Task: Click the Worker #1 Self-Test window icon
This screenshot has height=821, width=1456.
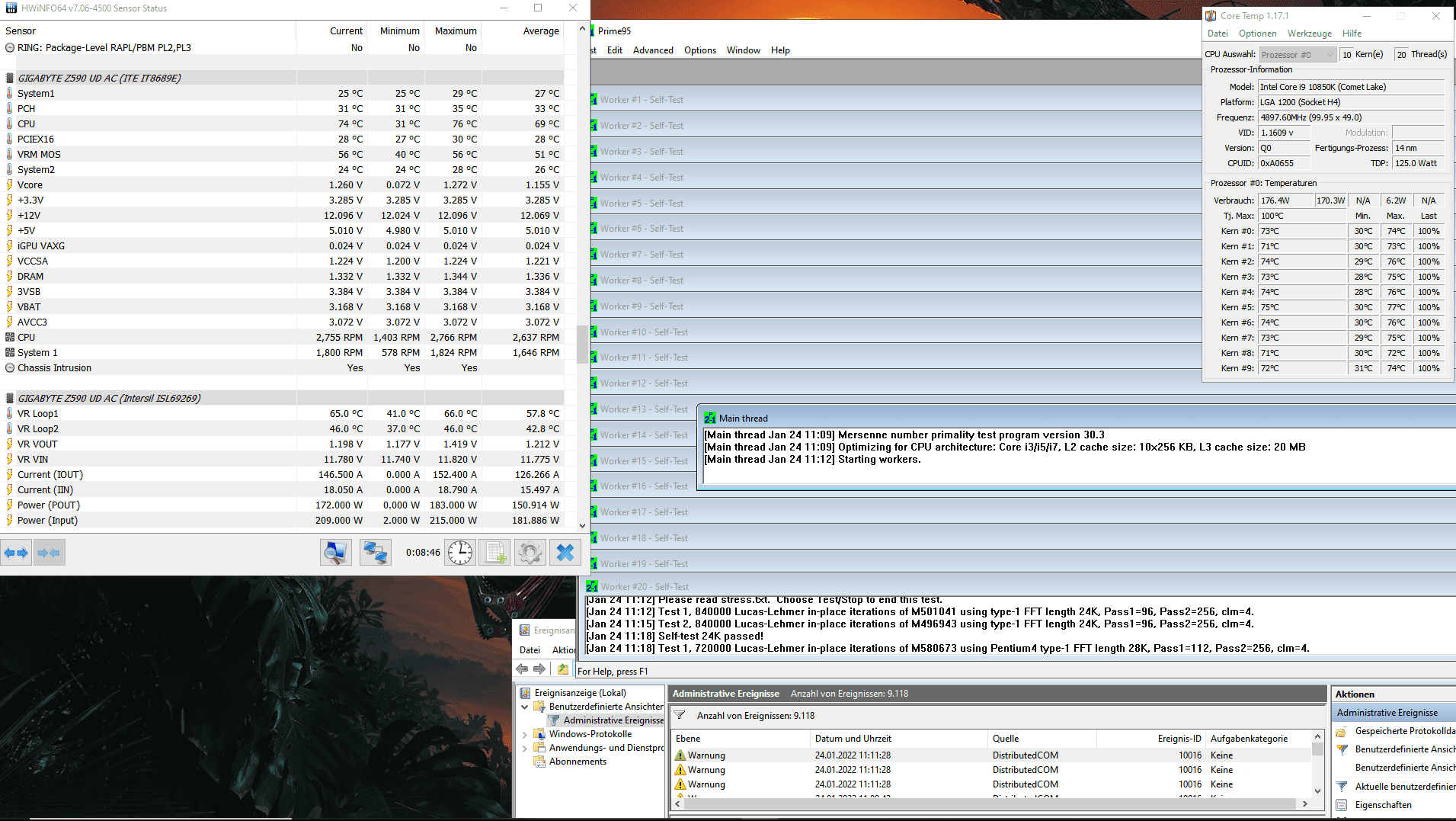Action: [x=594, y=100]
